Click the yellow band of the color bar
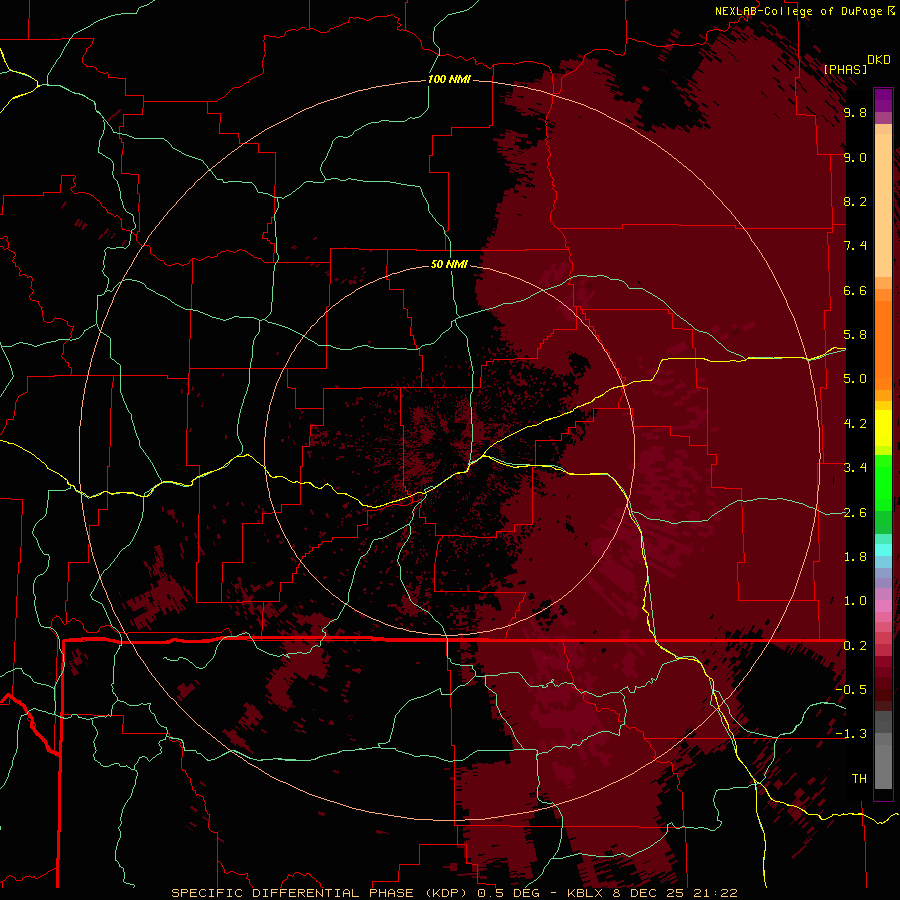Viewport: 900px width, 900px height. click(x=883, y=428)
